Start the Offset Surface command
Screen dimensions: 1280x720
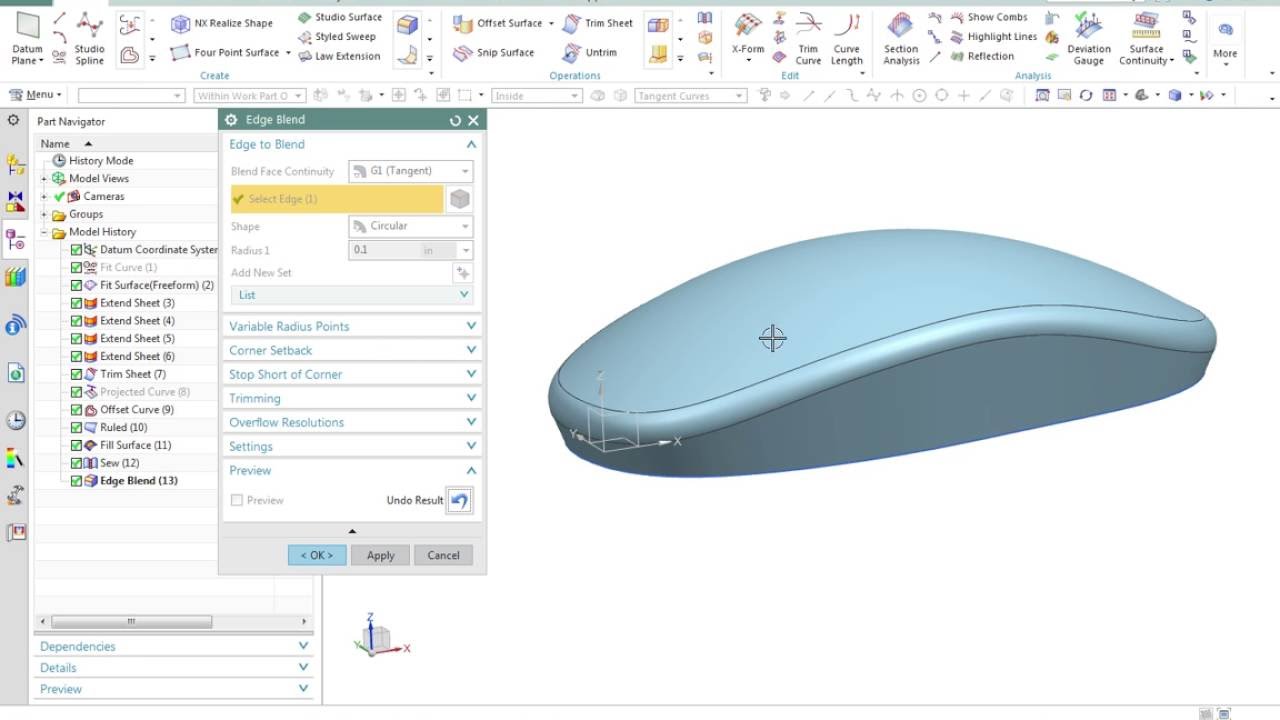point(497,23)
